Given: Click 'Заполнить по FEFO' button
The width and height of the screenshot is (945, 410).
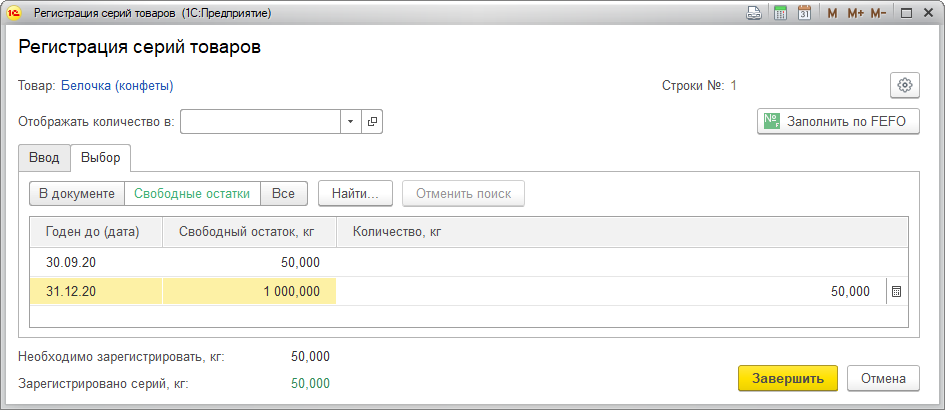Looking at the screenshot, I should pyautogui.click(x=837, y=121).
